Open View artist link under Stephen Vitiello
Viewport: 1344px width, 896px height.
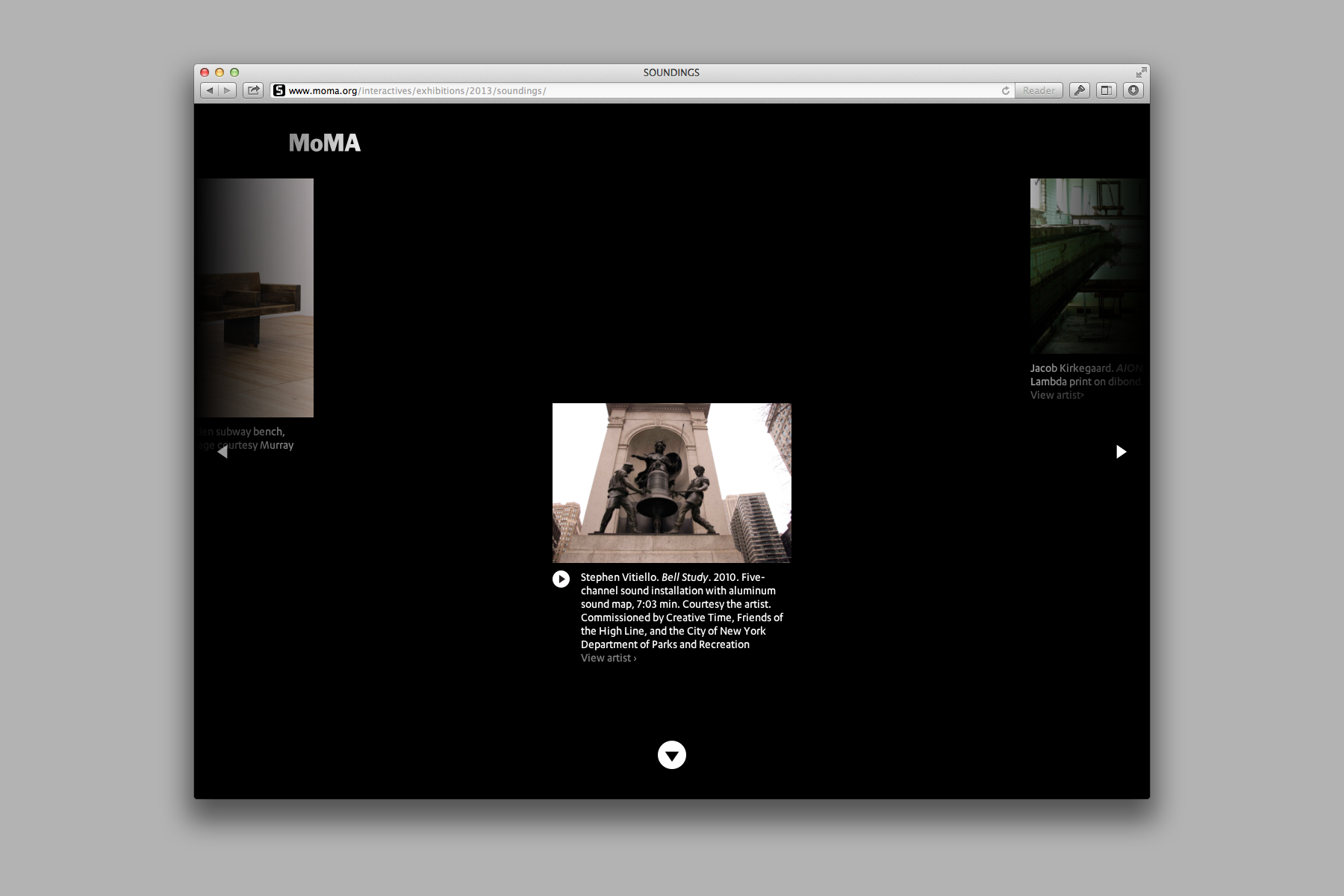point(609,658)
